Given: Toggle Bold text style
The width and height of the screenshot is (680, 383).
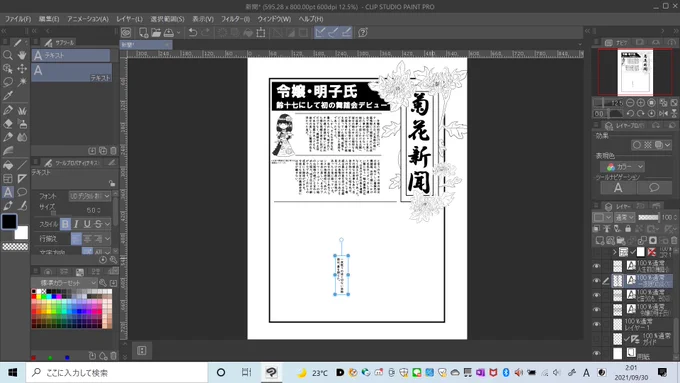Looking at the screenshot, I should [x=65, y=224].
